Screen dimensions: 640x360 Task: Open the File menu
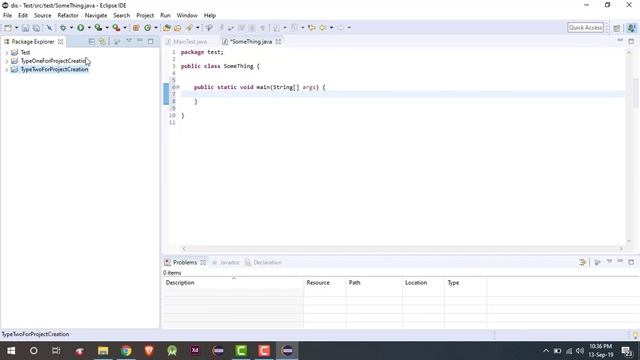point(7,15)
